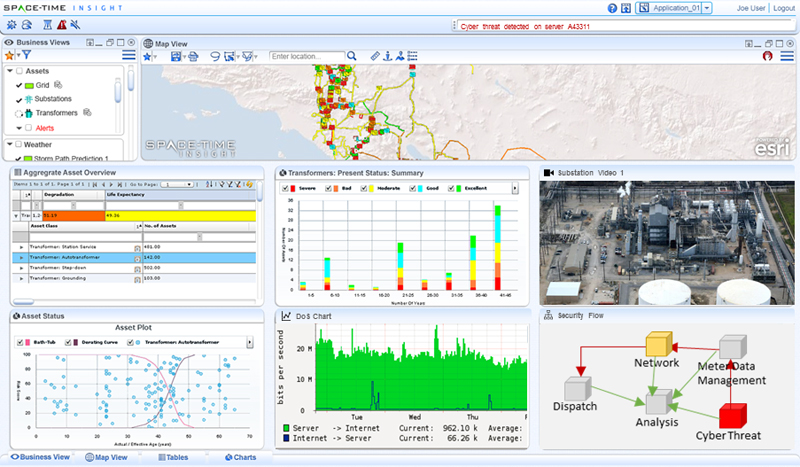Switch to the Tables bottom tab

coord(173,457)
